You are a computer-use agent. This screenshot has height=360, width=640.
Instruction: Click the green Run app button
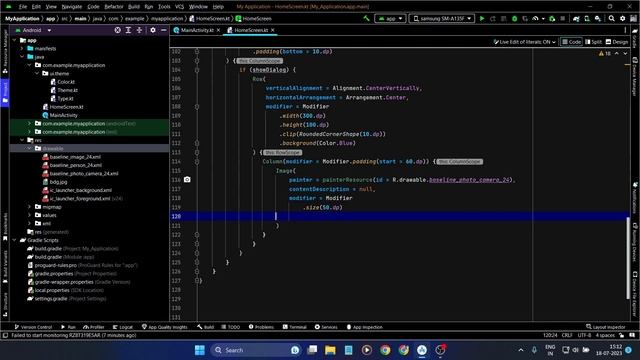482,18
